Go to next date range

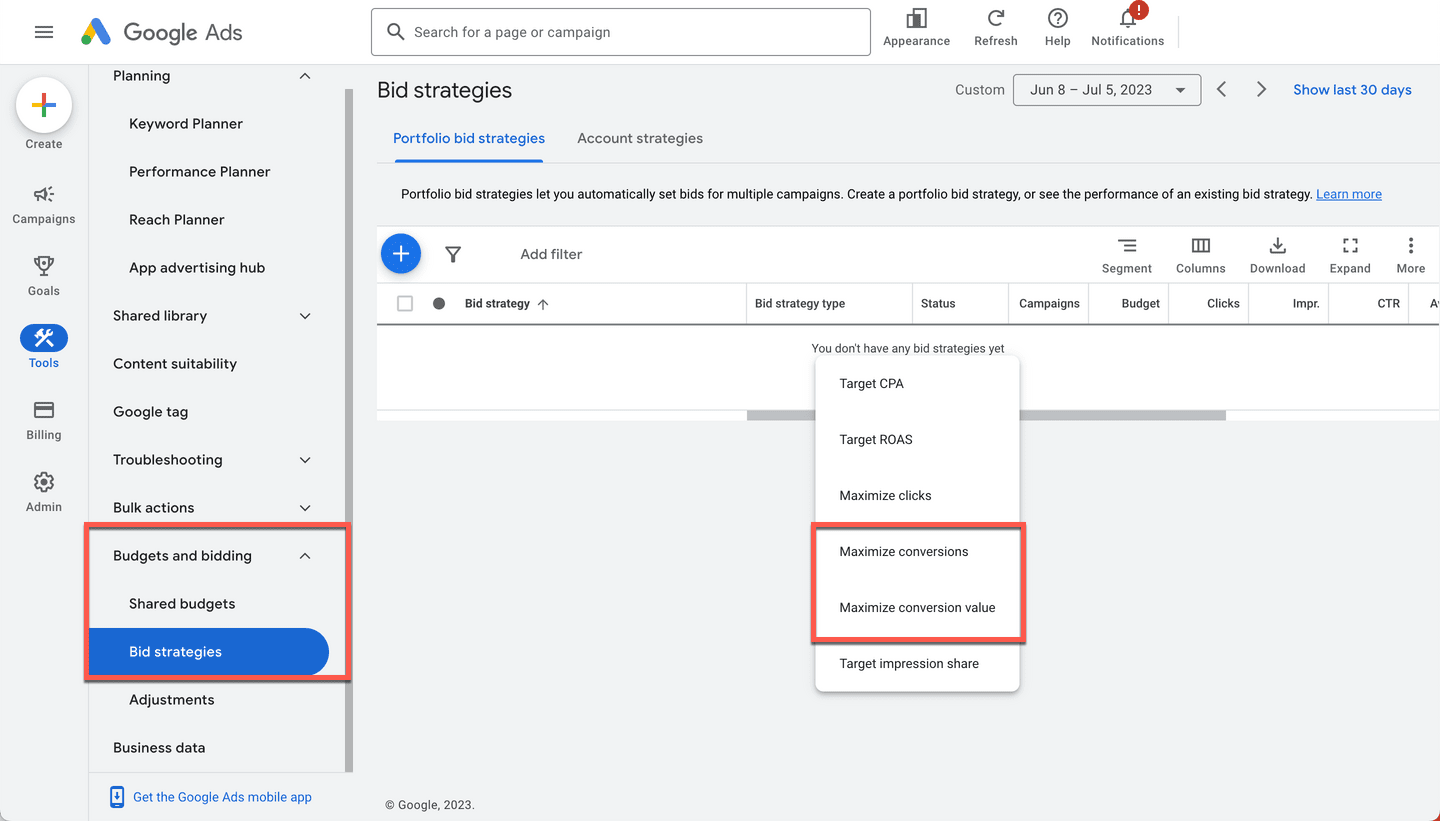(1262, 90)
